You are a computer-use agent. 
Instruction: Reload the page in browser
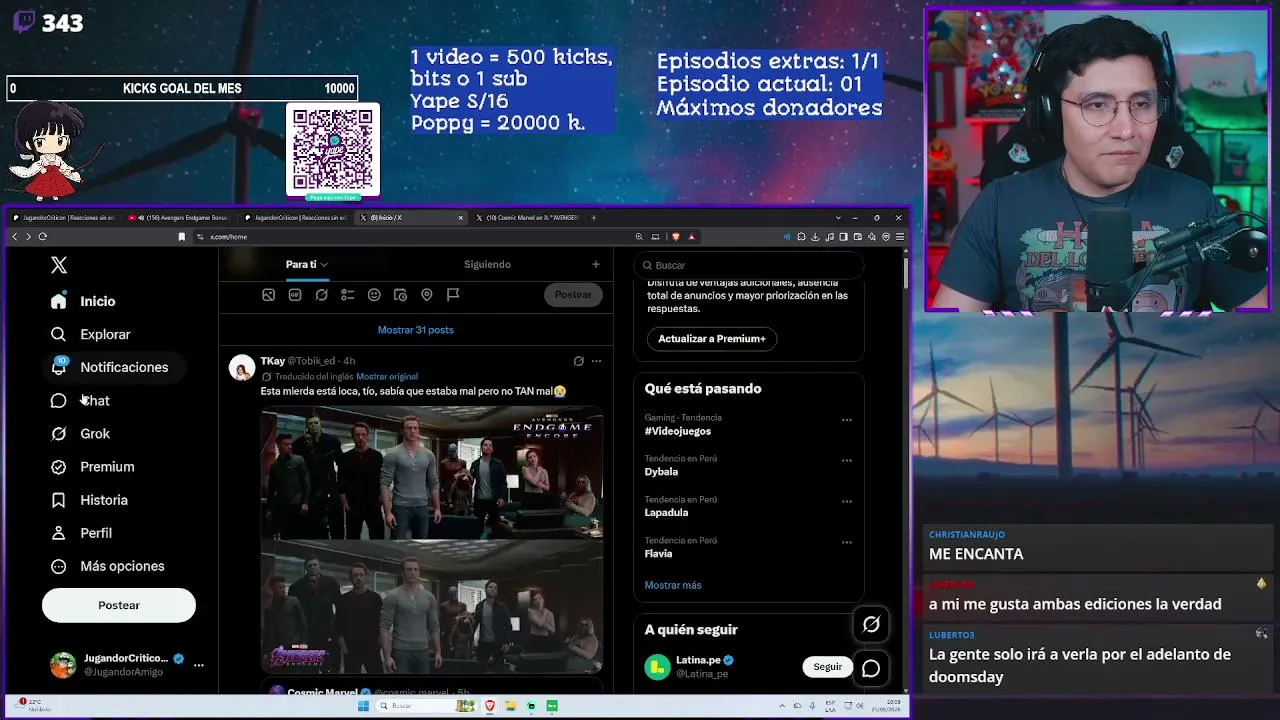tap(43, 237)
